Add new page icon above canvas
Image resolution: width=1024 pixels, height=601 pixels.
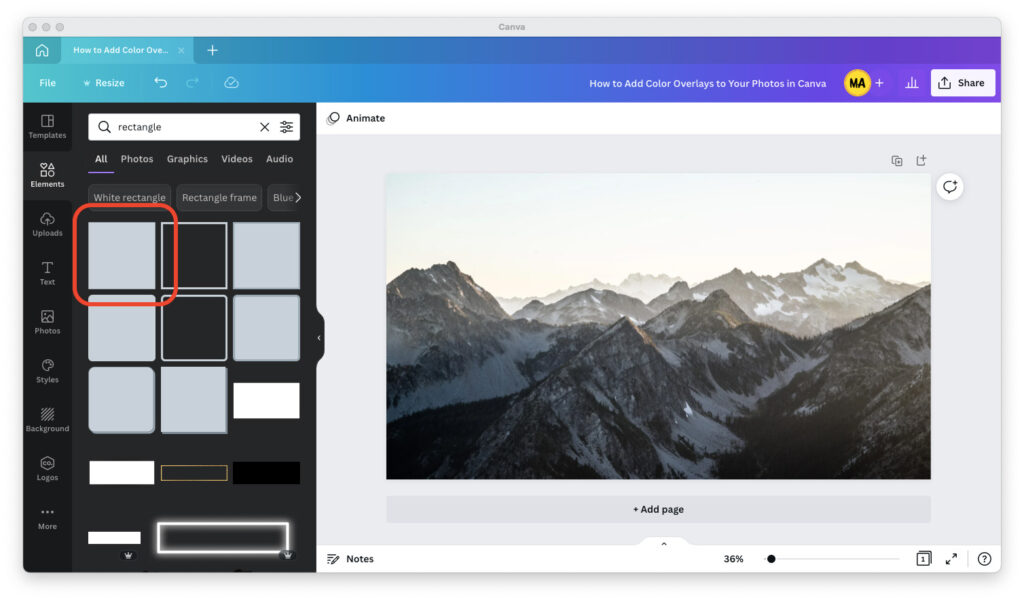click(921, 161)
